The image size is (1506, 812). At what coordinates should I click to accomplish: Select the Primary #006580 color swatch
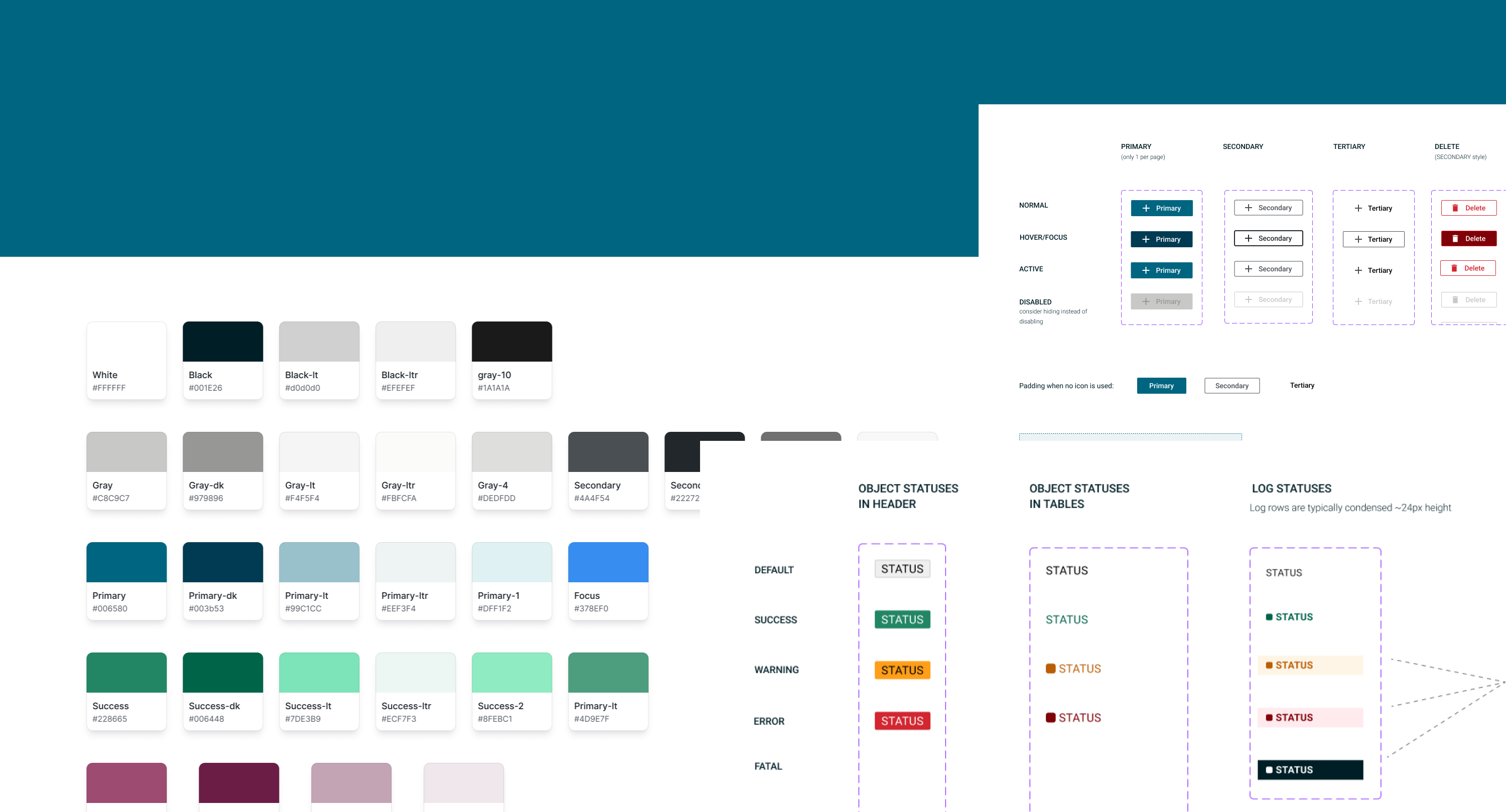click(x=126, y=581)
